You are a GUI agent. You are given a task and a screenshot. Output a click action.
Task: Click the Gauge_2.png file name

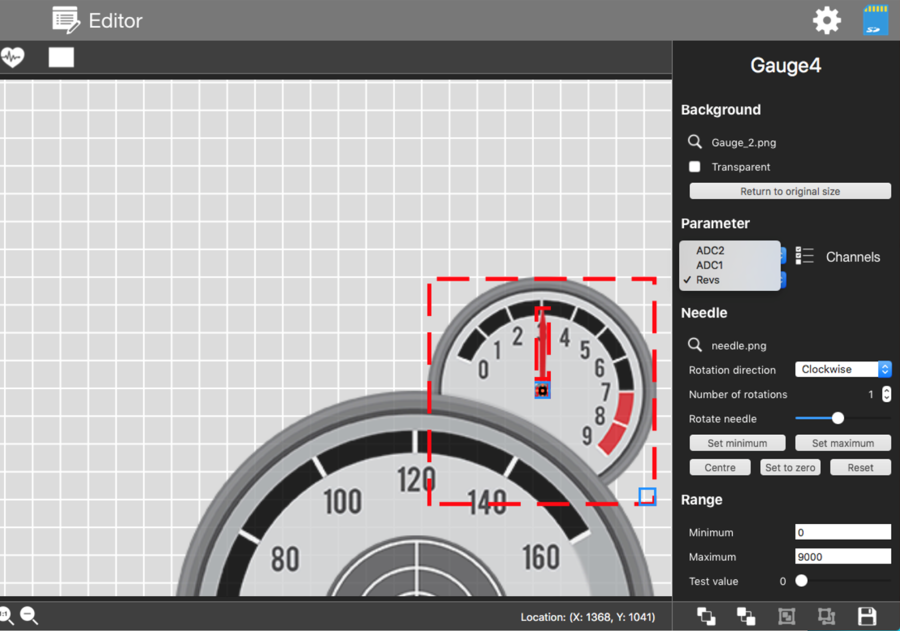point(743,142)
